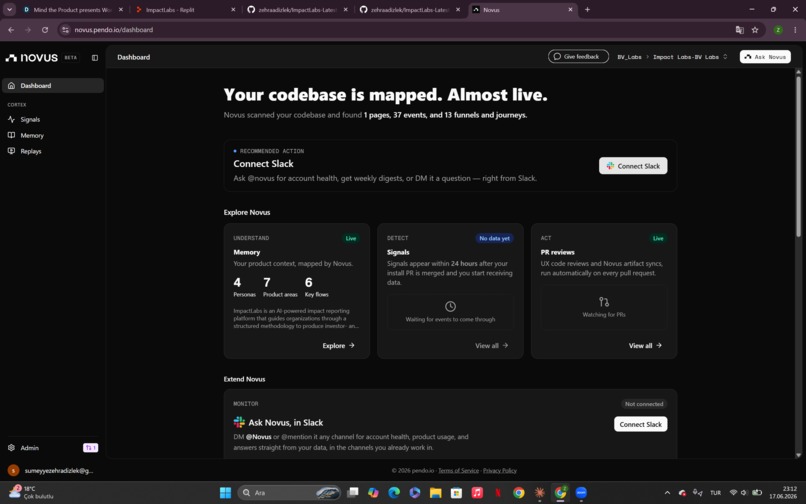
Task: Click the Novus logo
Action: (31, 58)
